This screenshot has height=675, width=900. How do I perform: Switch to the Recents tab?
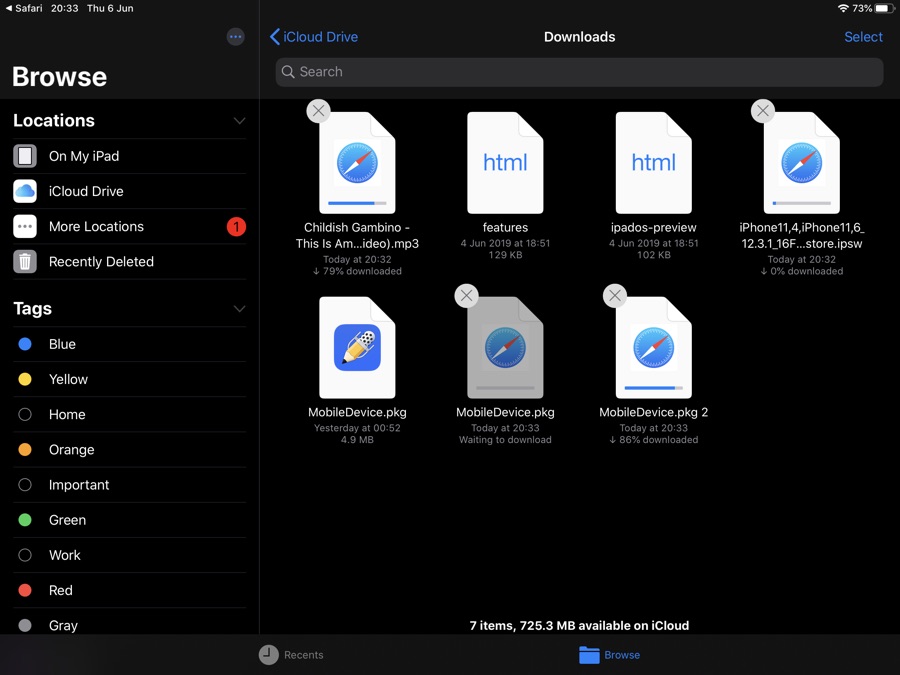coord(291,654)
